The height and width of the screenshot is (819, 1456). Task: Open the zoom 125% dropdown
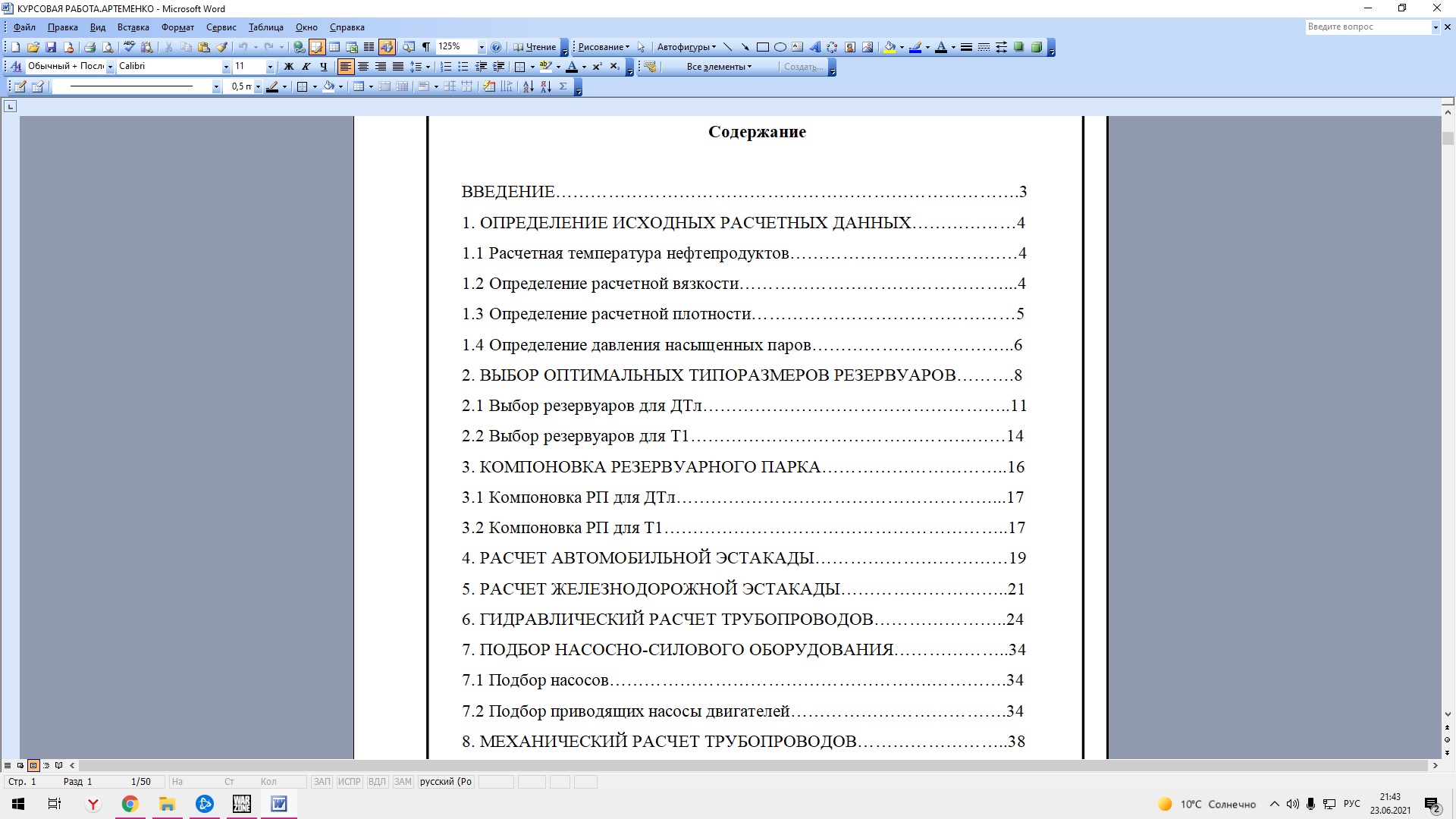(481, 47)
